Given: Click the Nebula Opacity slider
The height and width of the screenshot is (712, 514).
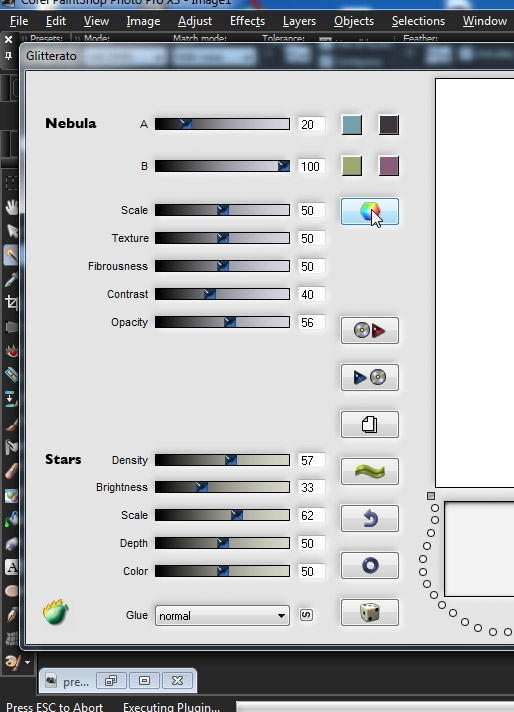Looking at the screenshot, I should click(222, 322).
